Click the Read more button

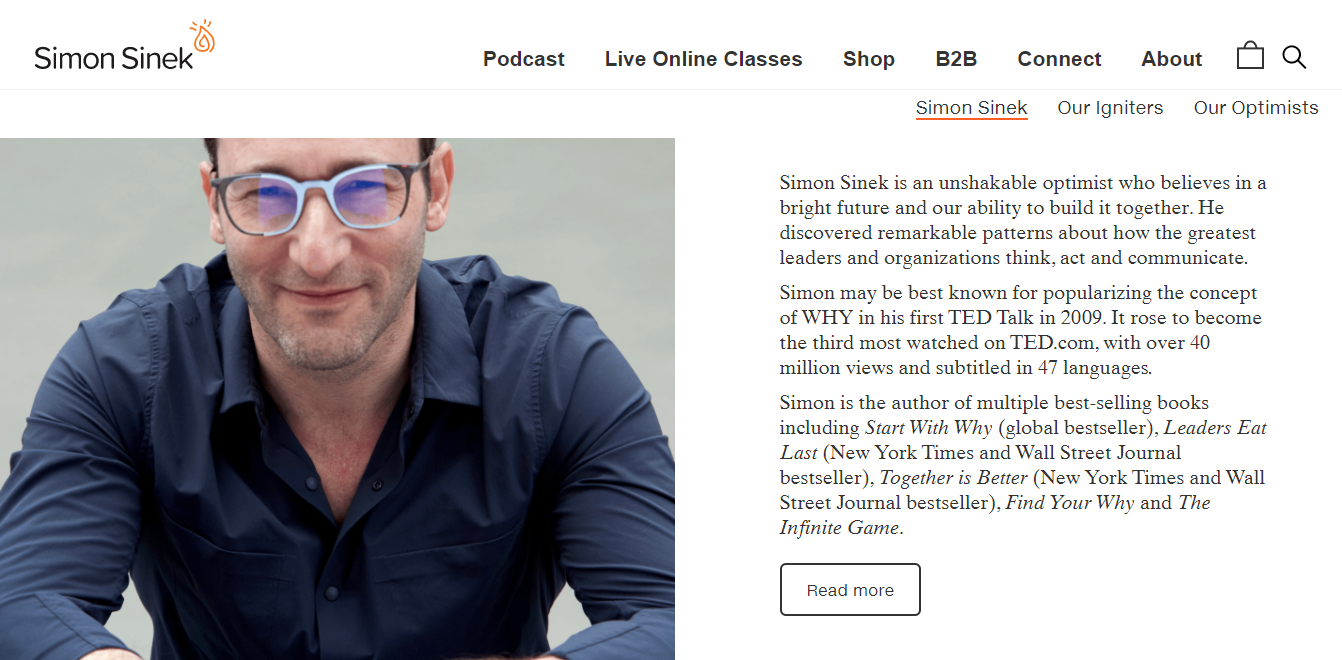click(x=850, y=590)
